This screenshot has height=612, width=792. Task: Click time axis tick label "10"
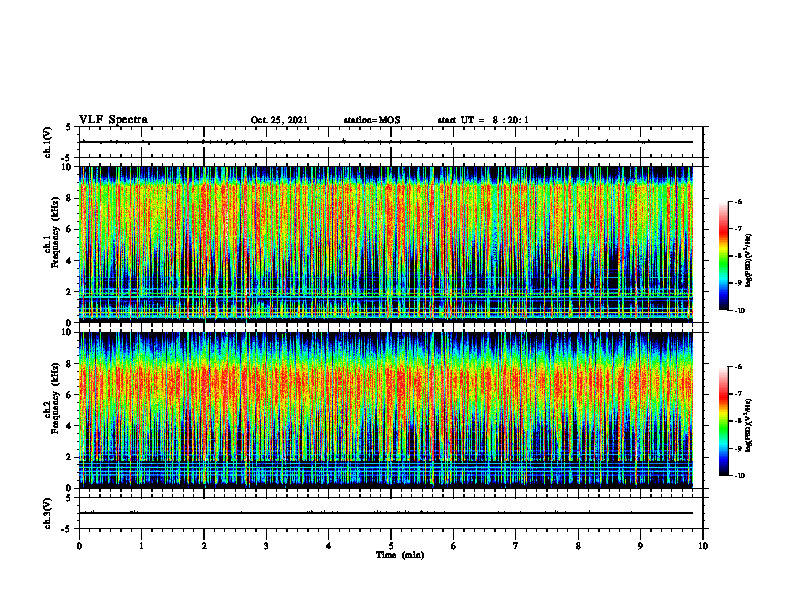click(703, 546)
